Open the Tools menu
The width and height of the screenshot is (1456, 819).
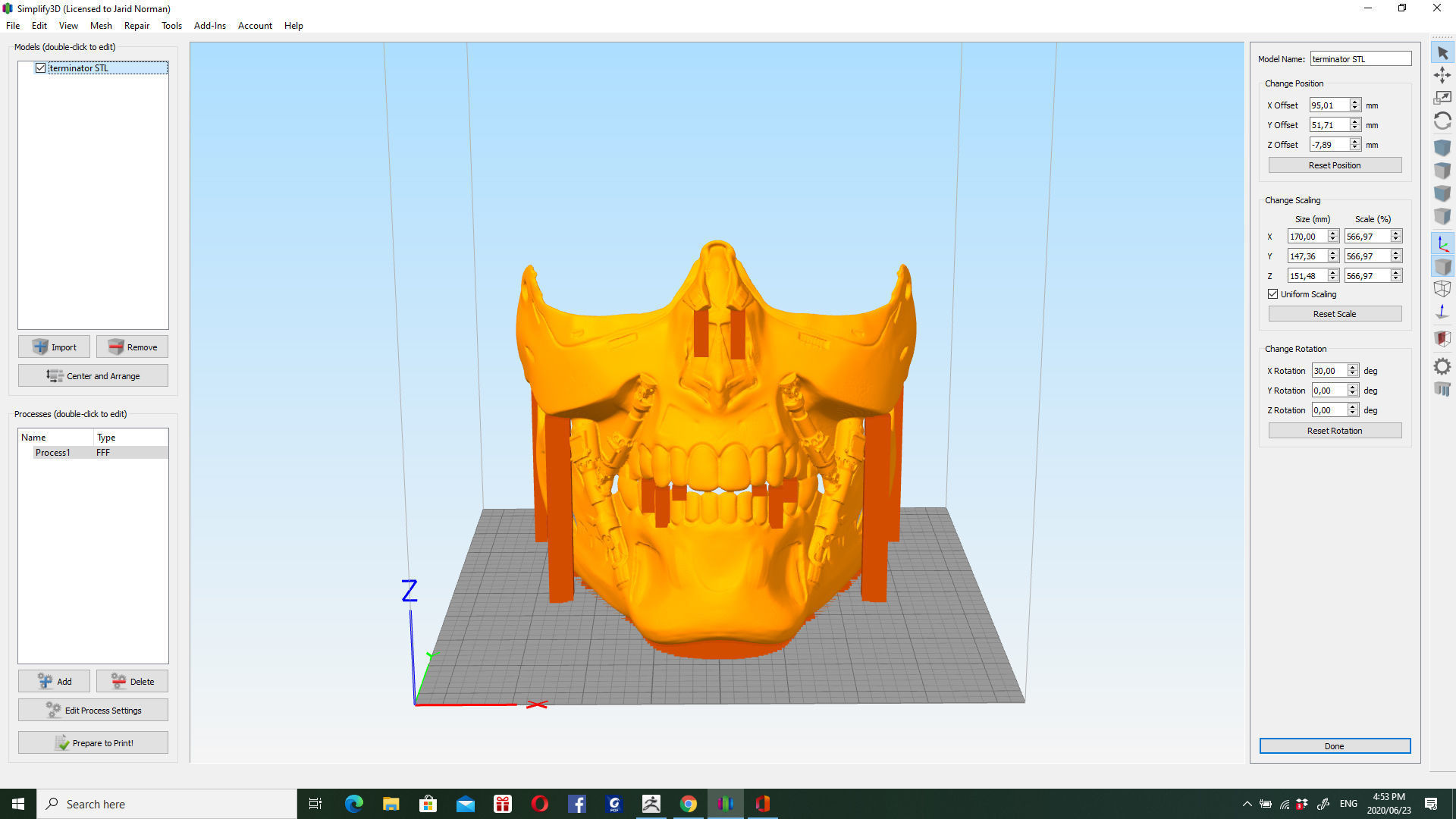(x=171, y=25)
